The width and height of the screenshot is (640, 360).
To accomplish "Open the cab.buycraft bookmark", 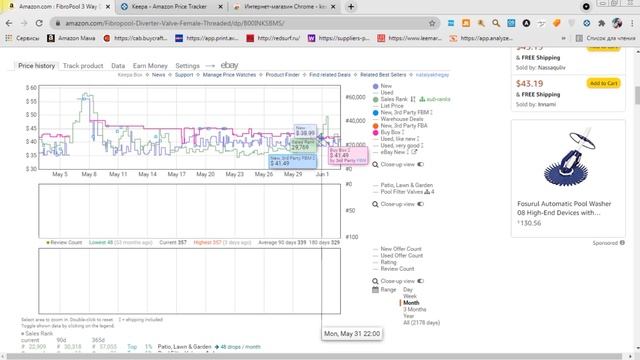I will (x=136, y=38).
